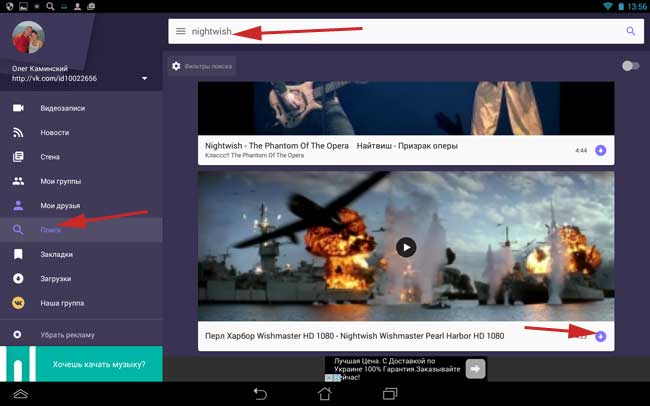Open Закладки bookmarks
This screenshot has height=406, width=650.
click(56, 254)
